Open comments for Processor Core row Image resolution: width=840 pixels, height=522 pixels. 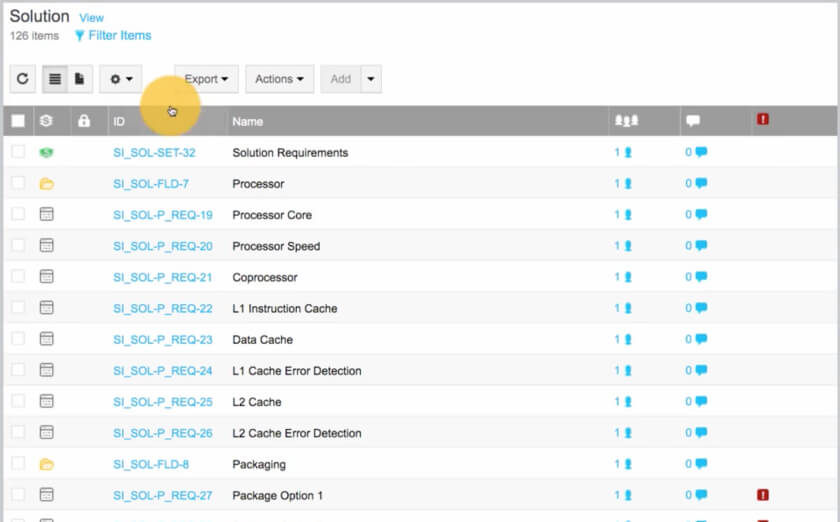(696, 215)
